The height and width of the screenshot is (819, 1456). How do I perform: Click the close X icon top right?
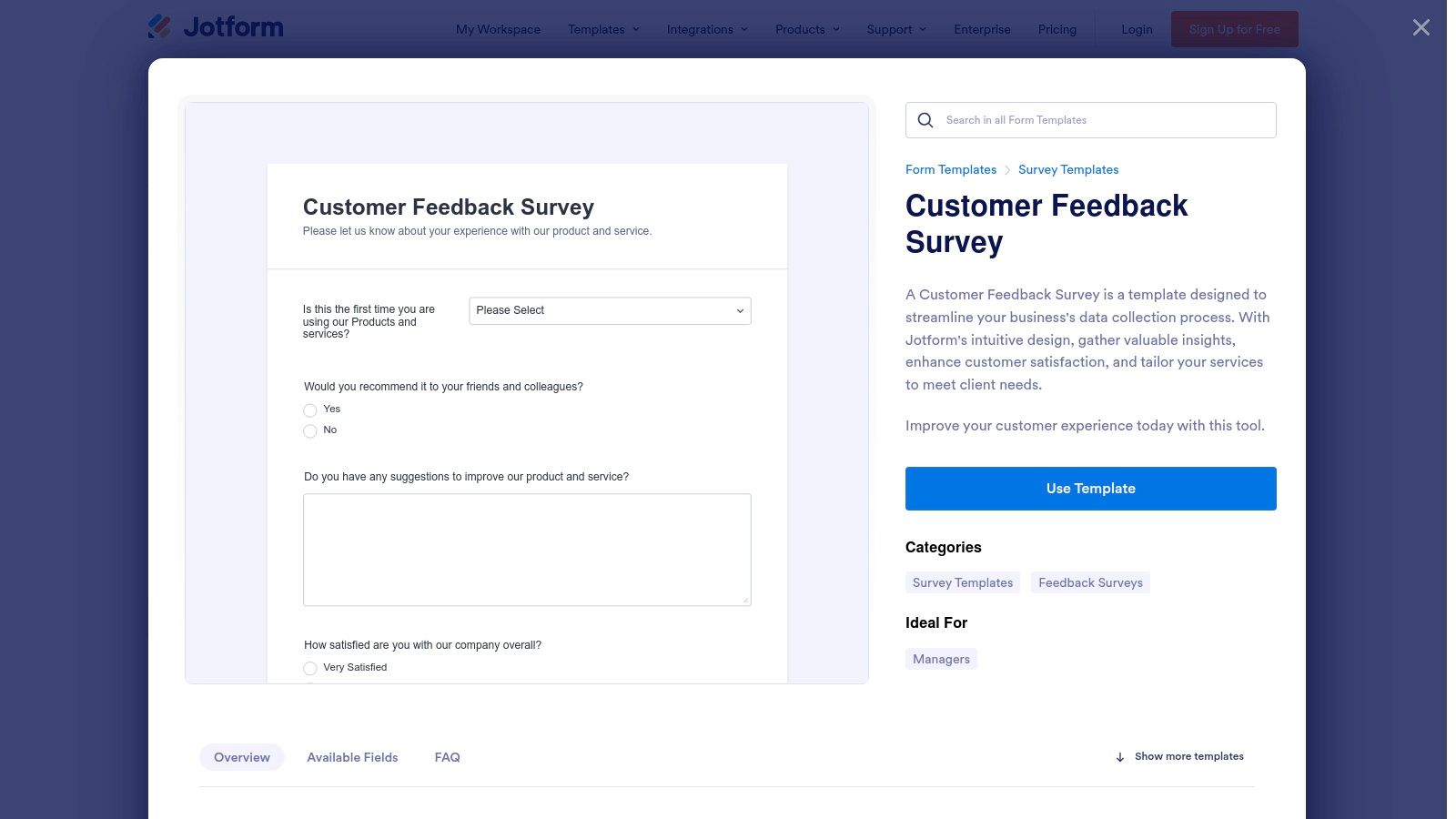[1420, 27]
